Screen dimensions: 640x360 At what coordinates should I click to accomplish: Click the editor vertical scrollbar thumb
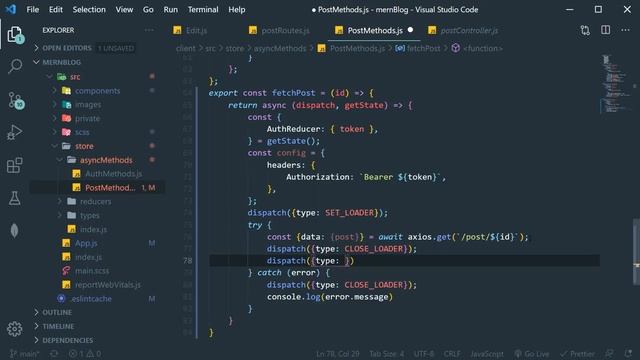636,251
